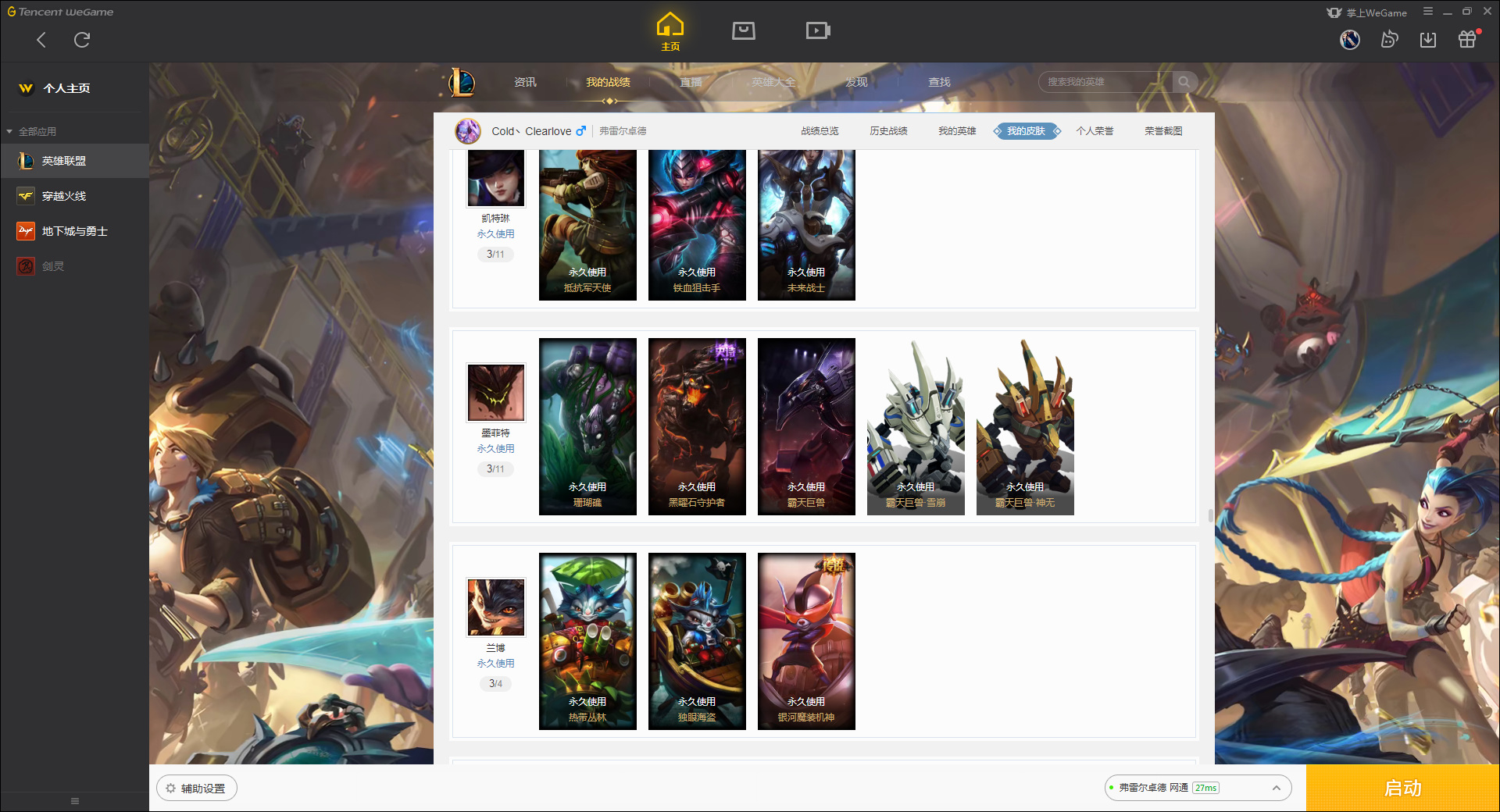
Task: Click the sidebar bottom list icon
Action: pos(75,801)
